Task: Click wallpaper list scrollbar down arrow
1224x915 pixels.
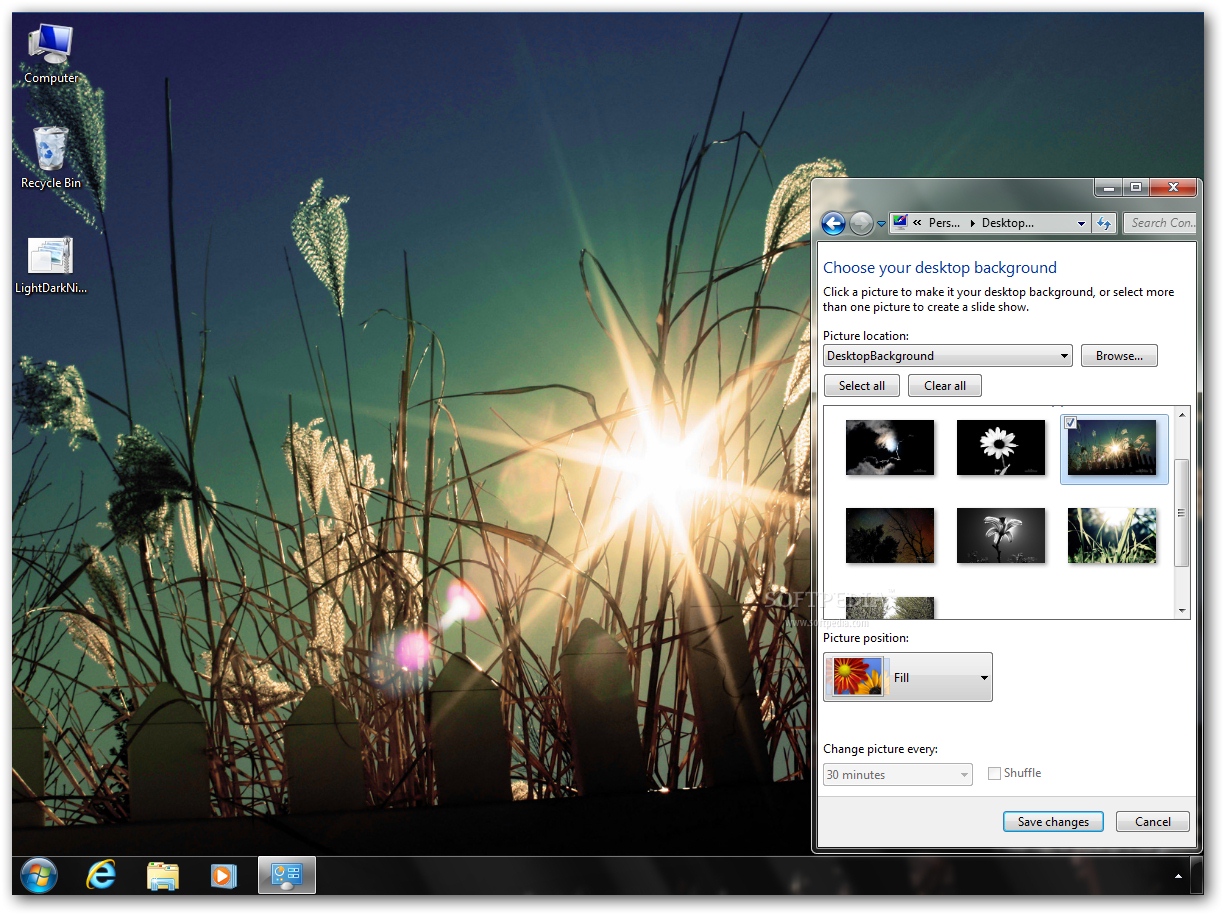Action: [x=1182, y=610]
